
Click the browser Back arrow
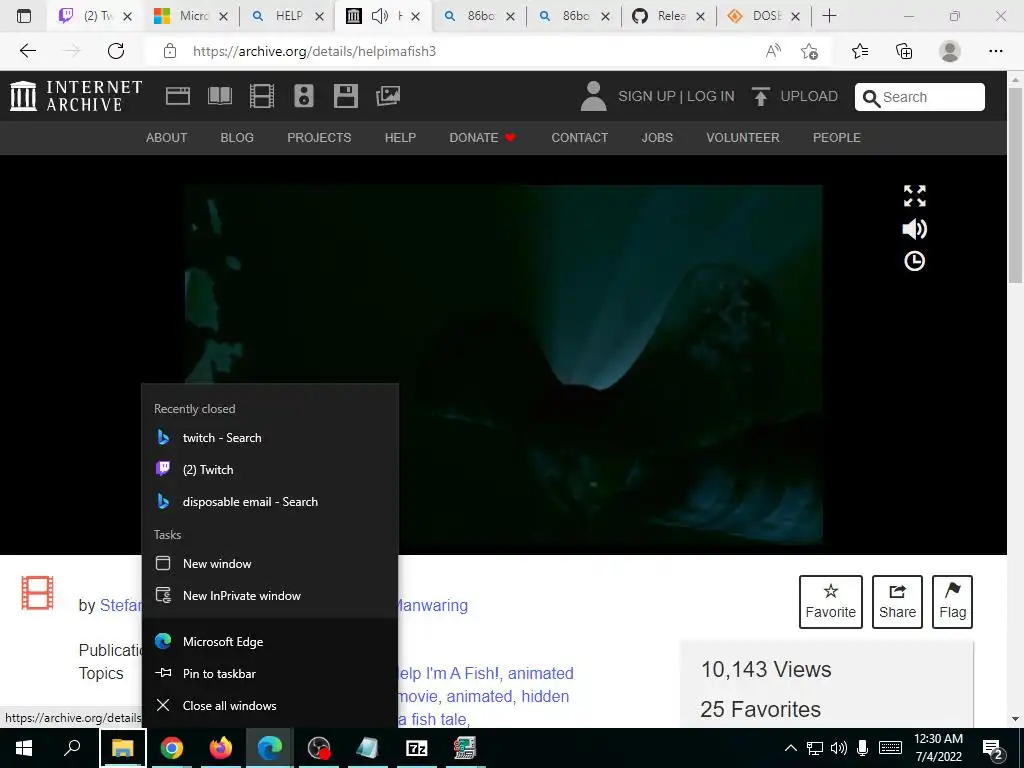[x=27, y=51]
